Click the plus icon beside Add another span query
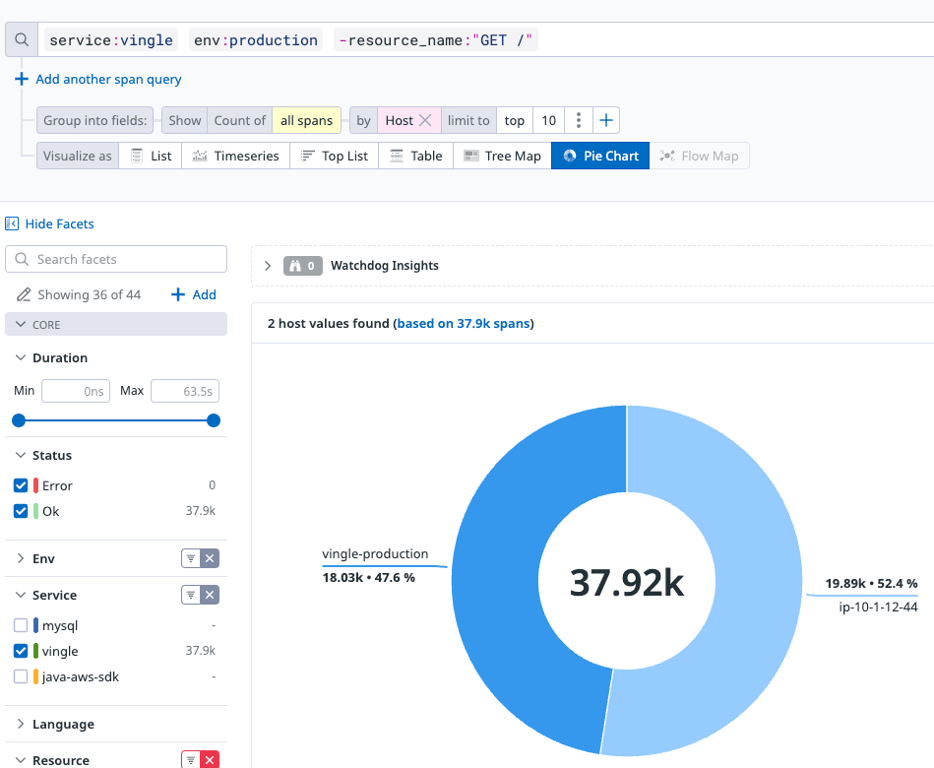The width and height of the screenshot is (934, 768). click(21, 79)
